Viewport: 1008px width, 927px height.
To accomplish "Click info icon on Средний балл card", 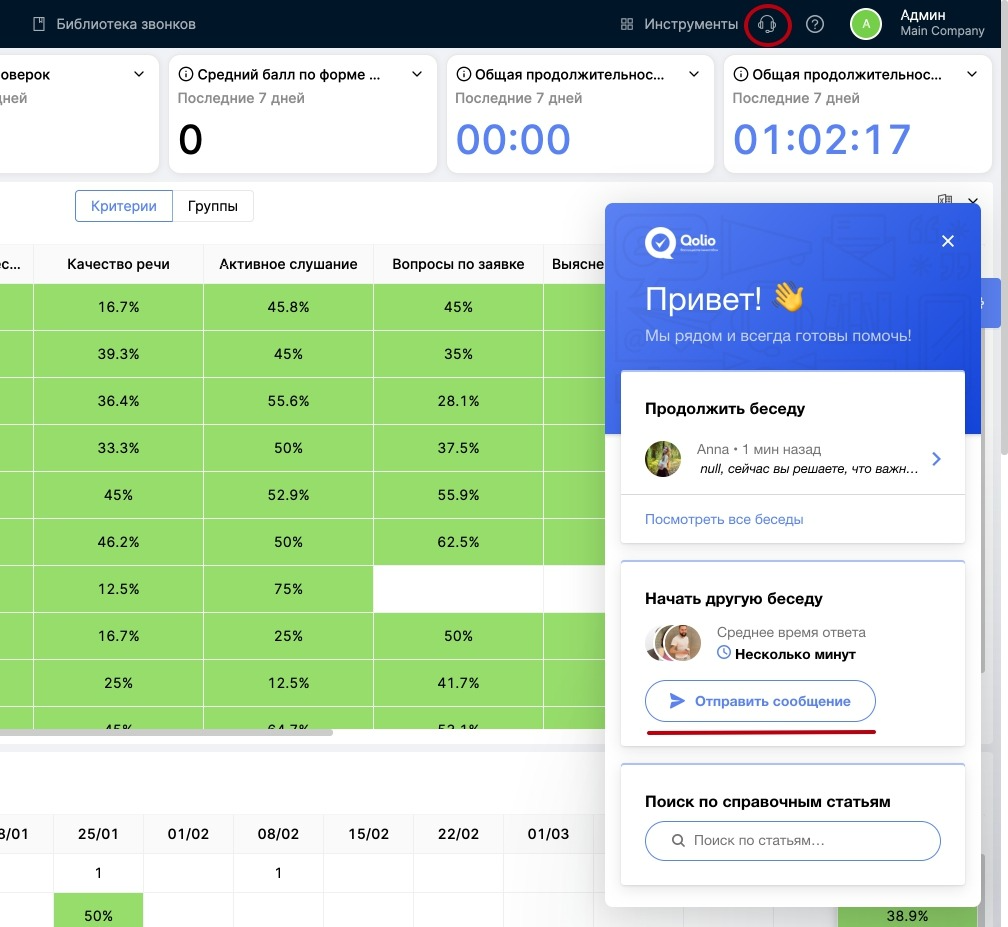I will click(185, 75).
